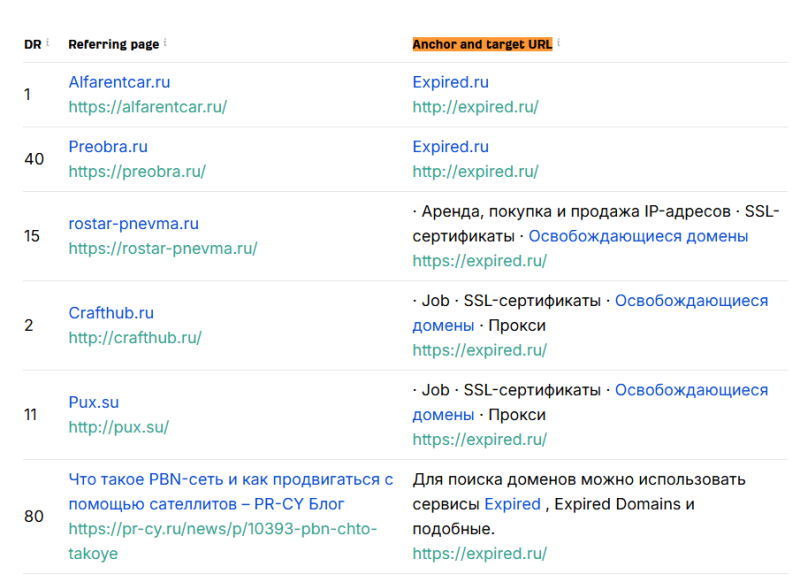Viewport: 800px width, 582px height.
Task: Click info icon next to Anchor and target URL
Action: pos(559,43)
